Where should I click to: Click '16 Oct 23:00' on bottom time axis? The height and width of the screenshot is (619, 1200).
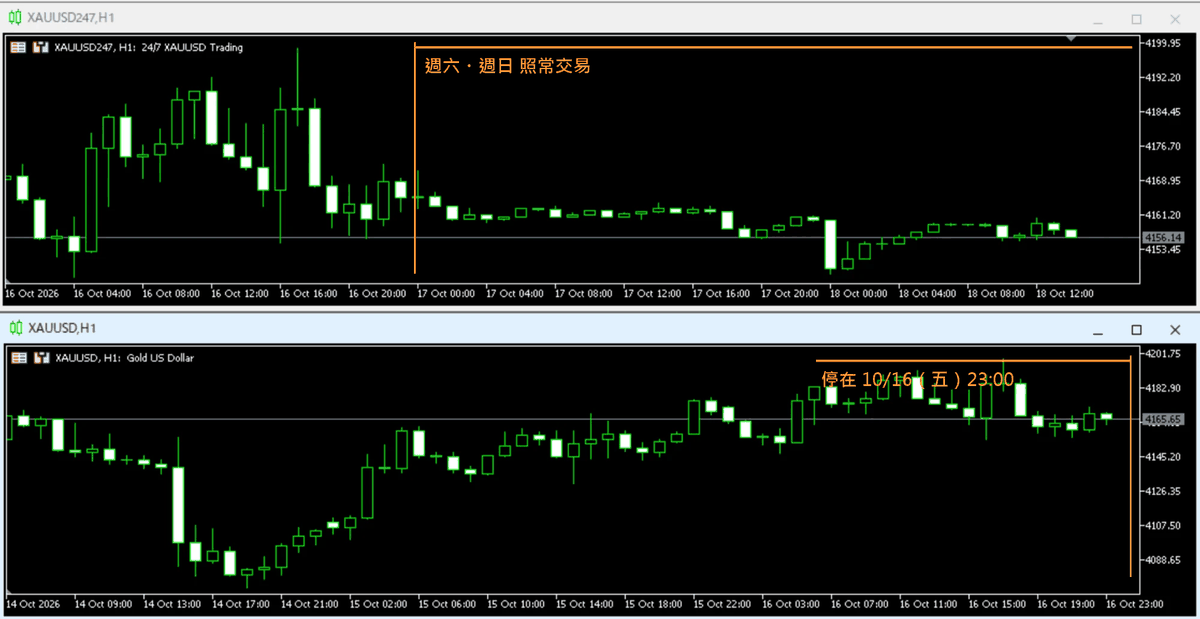coord(1133,604)
